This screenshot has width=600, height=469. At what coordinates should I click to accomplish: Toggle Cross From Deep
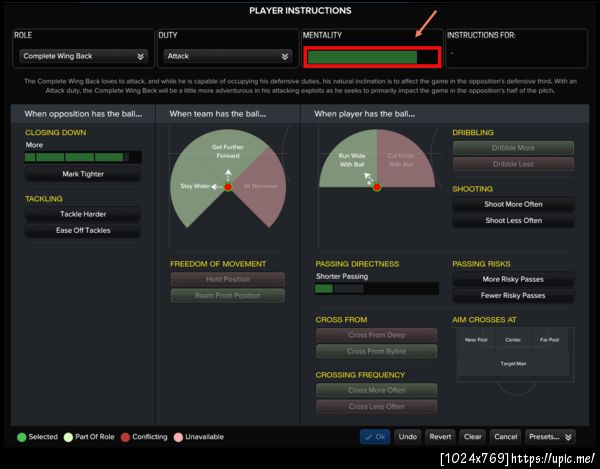click(377, 335)
